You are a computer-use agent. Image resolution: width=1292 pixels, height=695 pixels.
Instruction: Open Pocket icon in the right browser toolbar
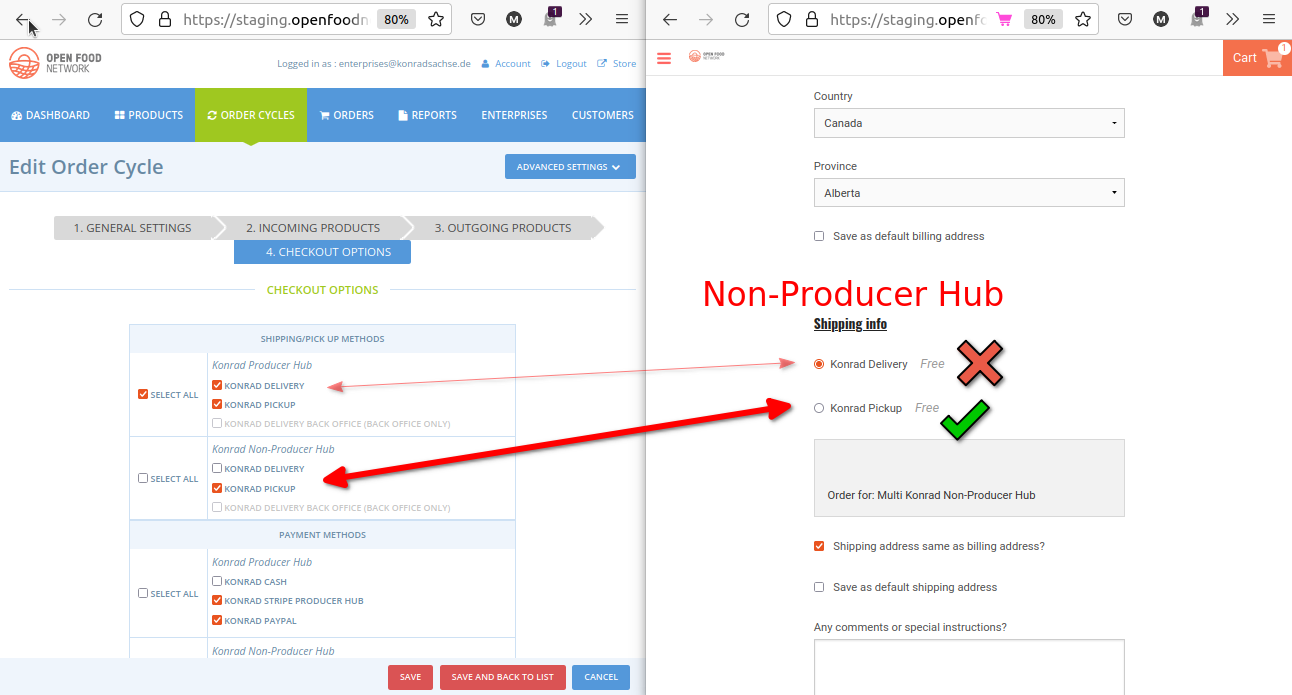pos(1125,19)
